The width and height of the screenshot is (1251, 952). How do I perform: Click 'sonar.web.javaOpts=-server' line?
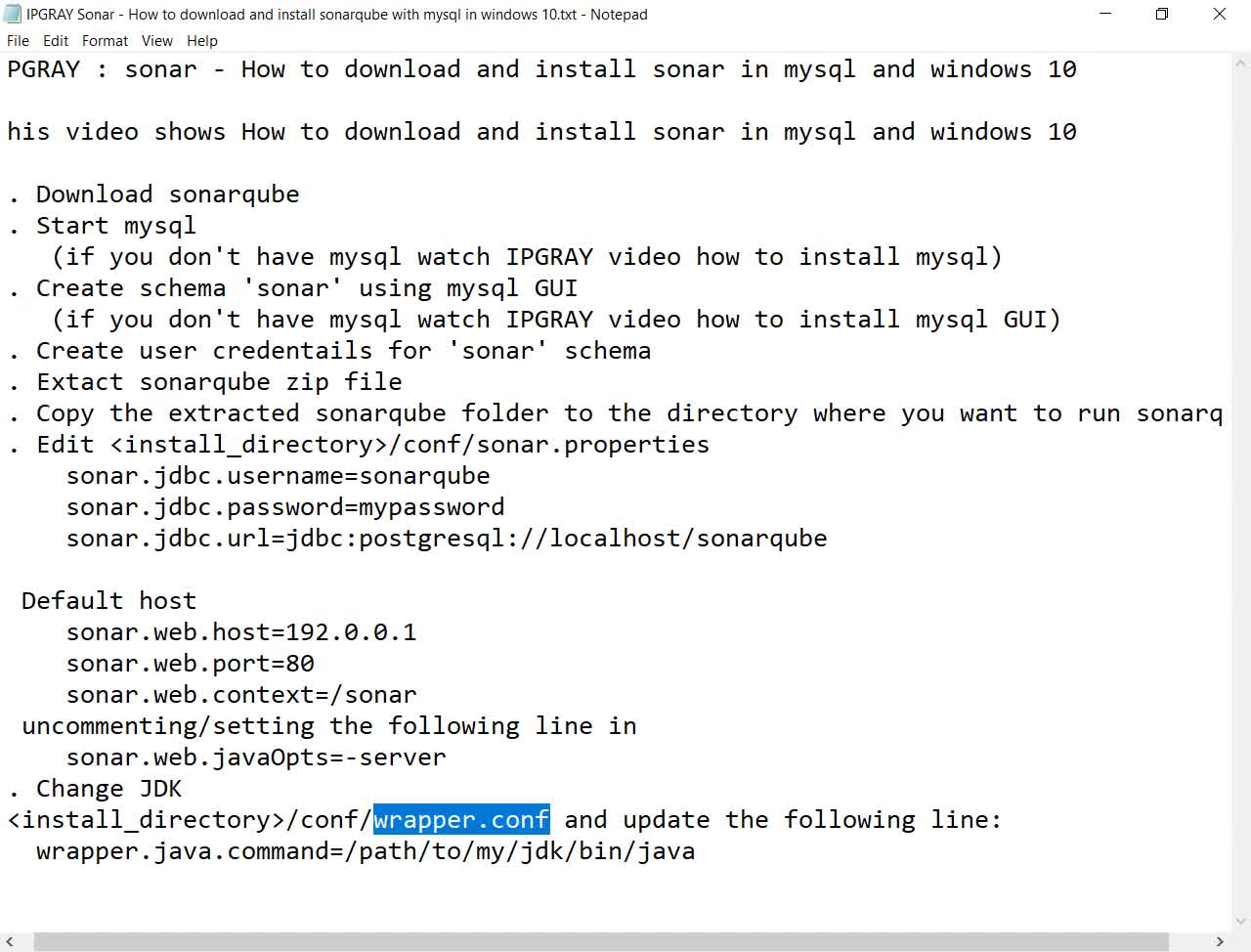(256, 757)
